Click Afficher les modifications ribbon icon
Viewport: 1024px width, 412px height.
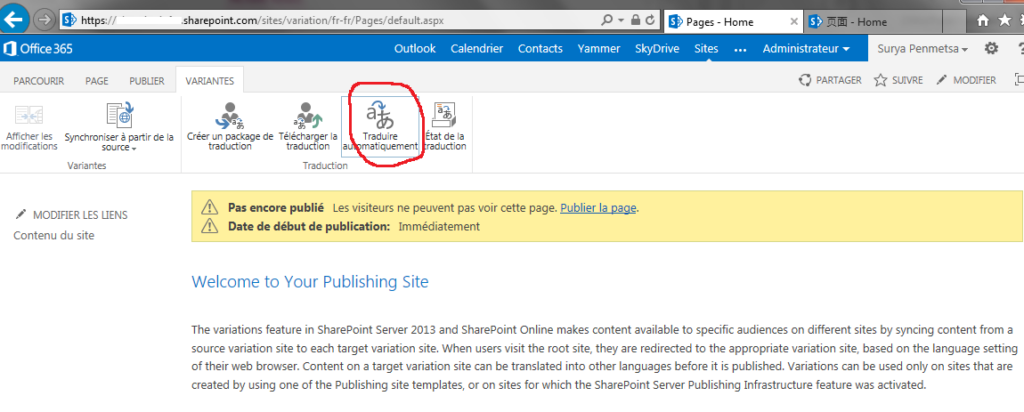pyautogui.click(x=29, y=127)
